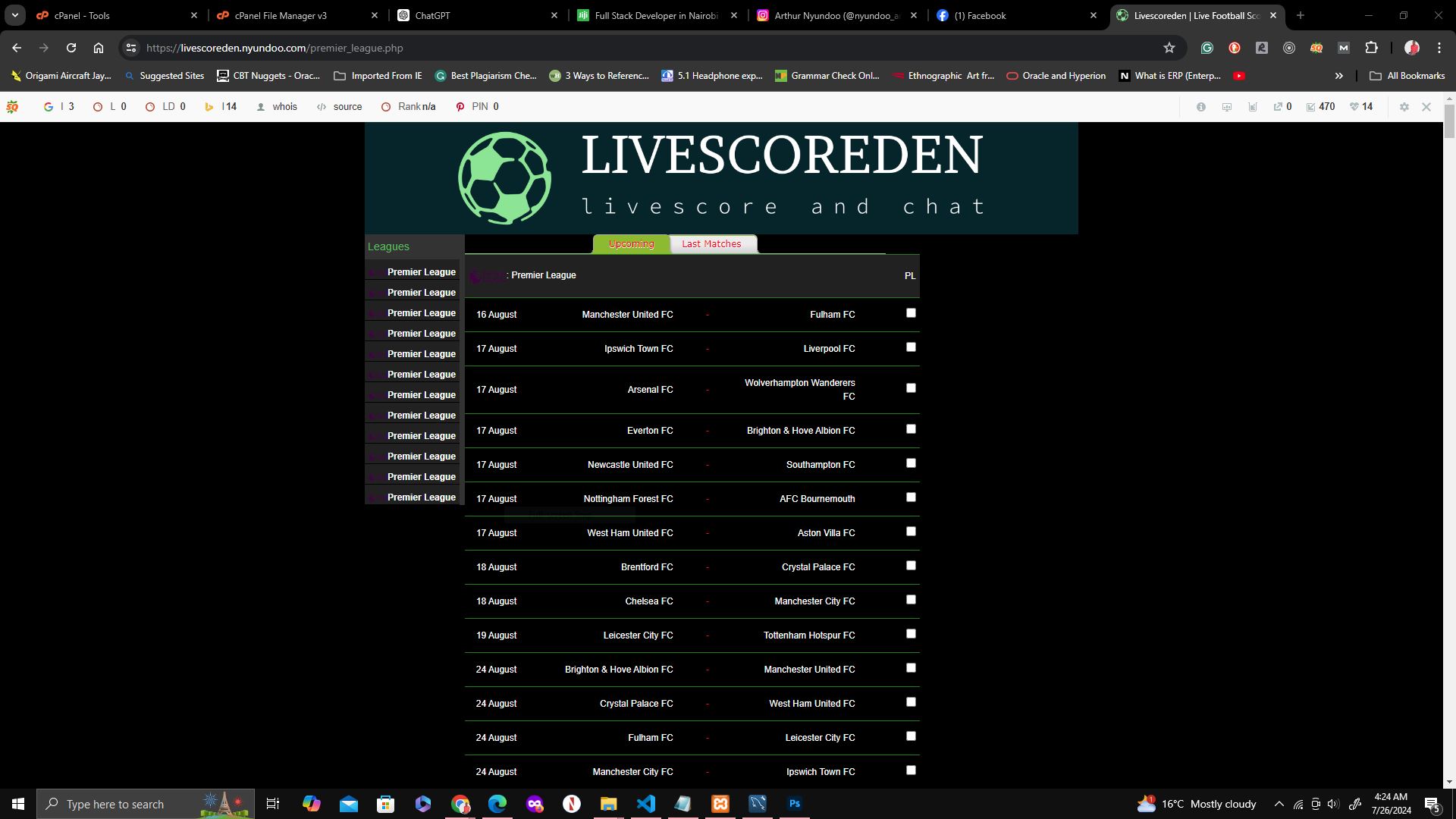The image size is (1456, 819).
Task: Open XAMPP from the taskbar
Action: (x=720, y=804)
